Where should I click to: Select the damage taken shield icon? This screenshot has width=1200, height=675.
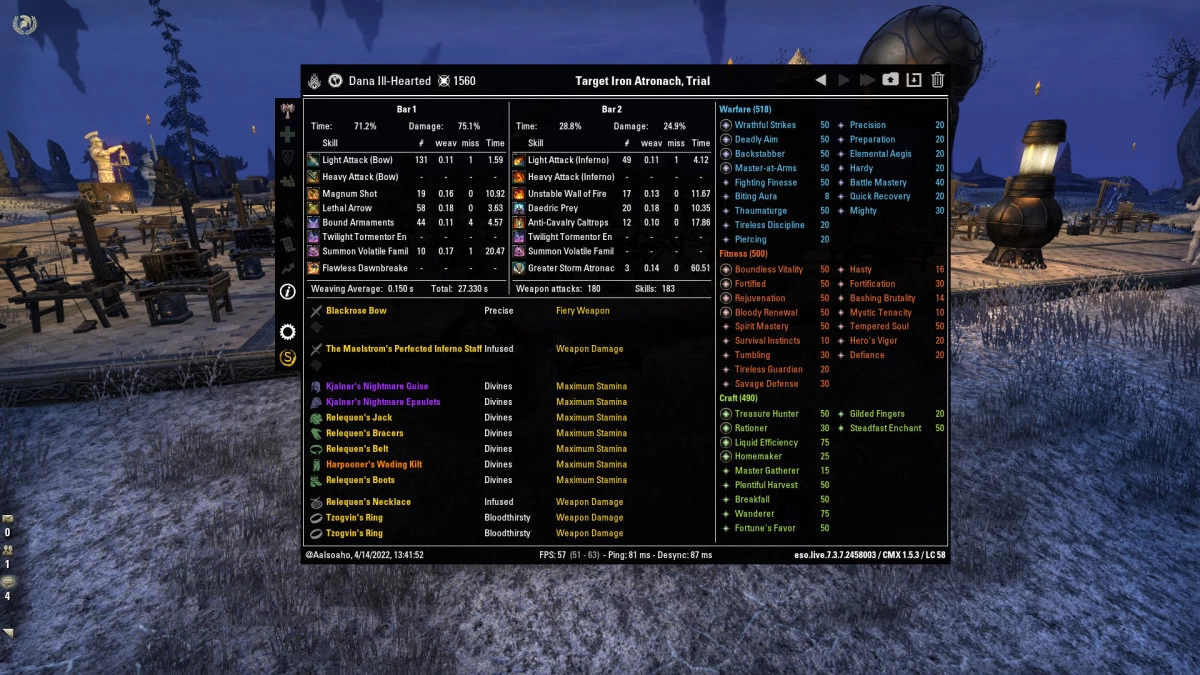click(x=288, y=157)
